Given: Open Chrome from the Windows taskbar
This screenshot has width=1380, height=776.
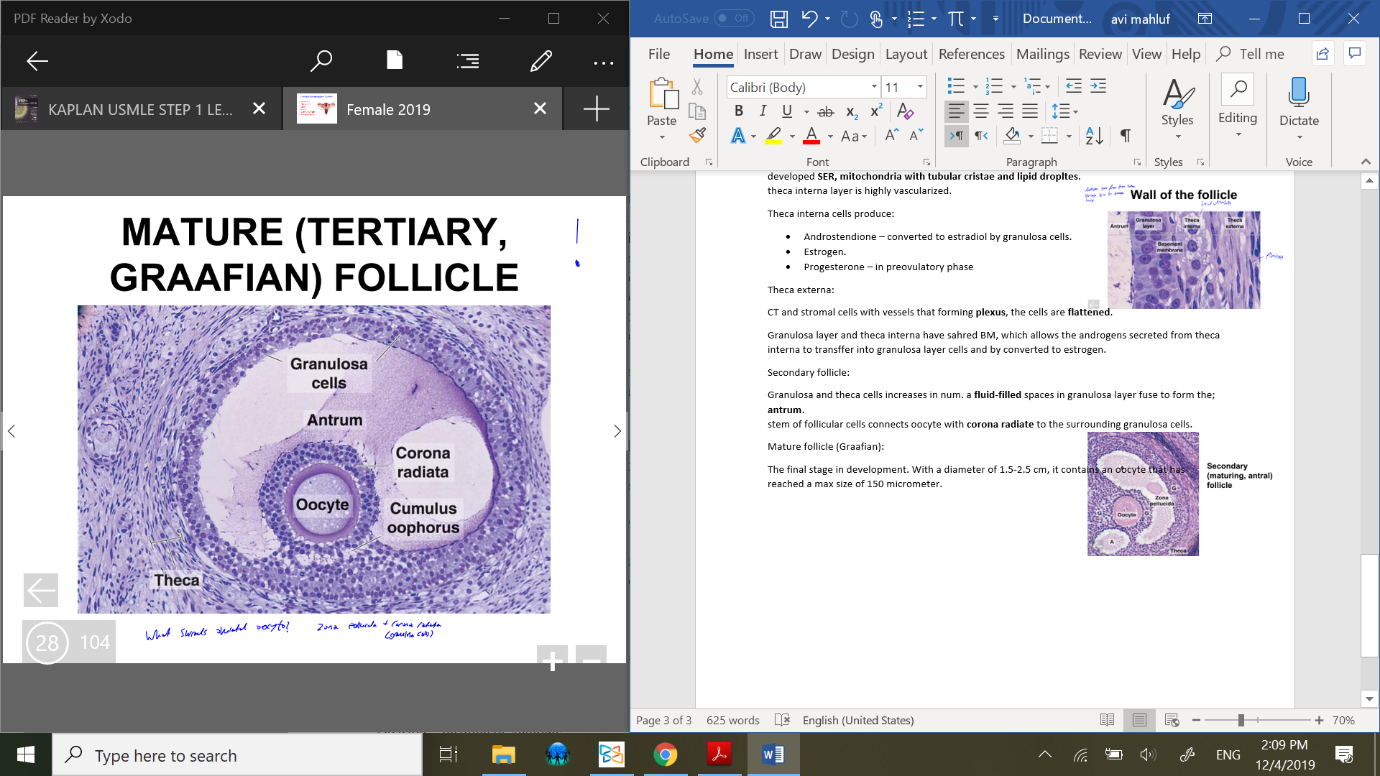Looking at the screenshot, I should [x=665, y=755].
